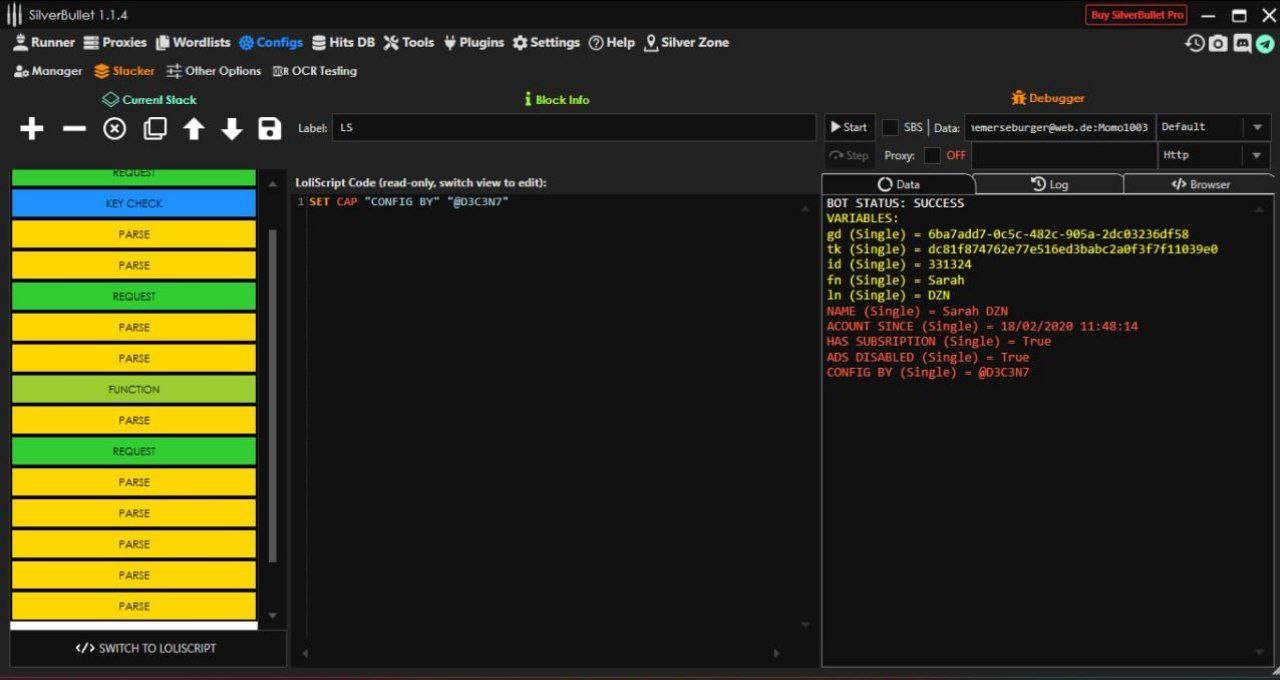Click into the Label text field

(x=573, y=127)
